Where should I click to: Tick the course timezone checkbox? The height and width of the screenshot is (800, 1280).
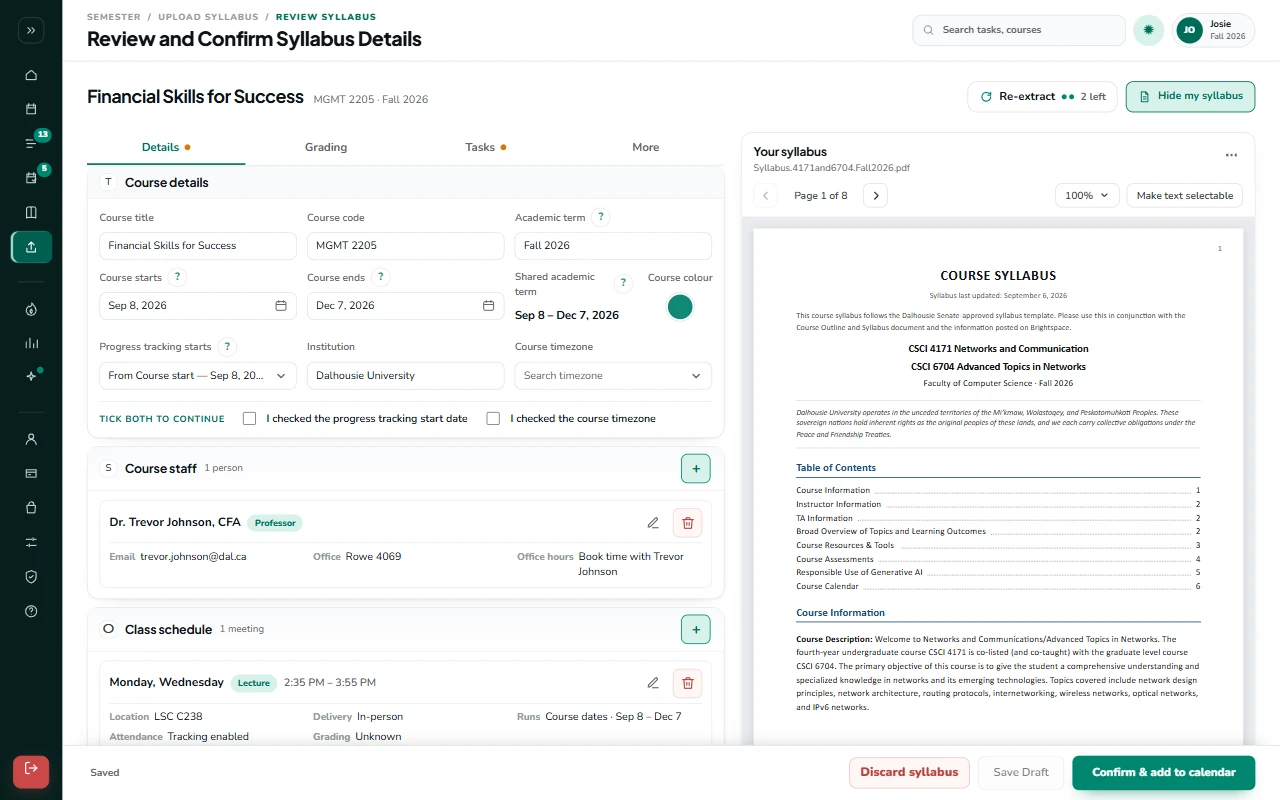coord(493,419)
